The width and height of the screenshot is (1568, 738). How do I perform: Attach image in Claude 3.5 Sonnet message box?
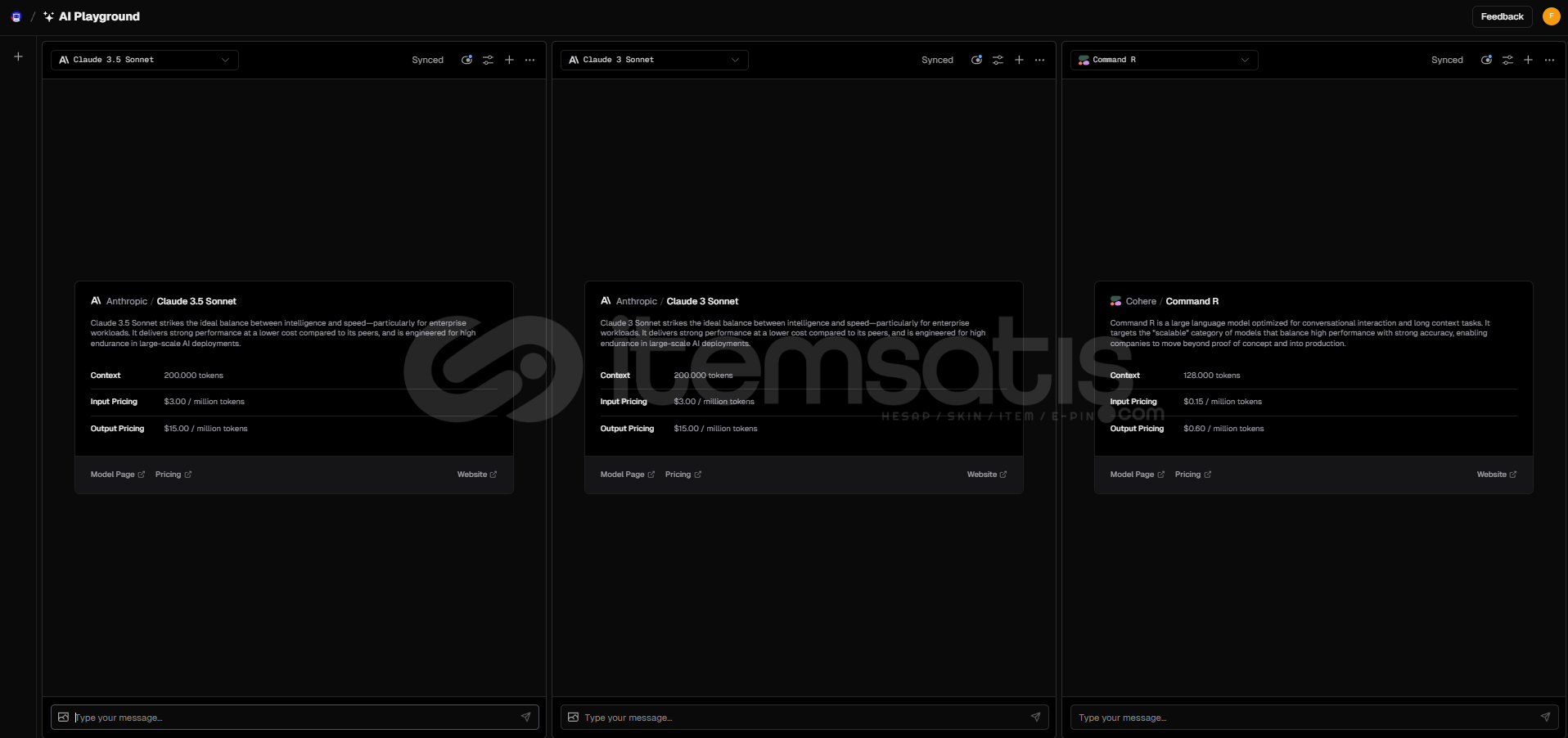point(63,717)
